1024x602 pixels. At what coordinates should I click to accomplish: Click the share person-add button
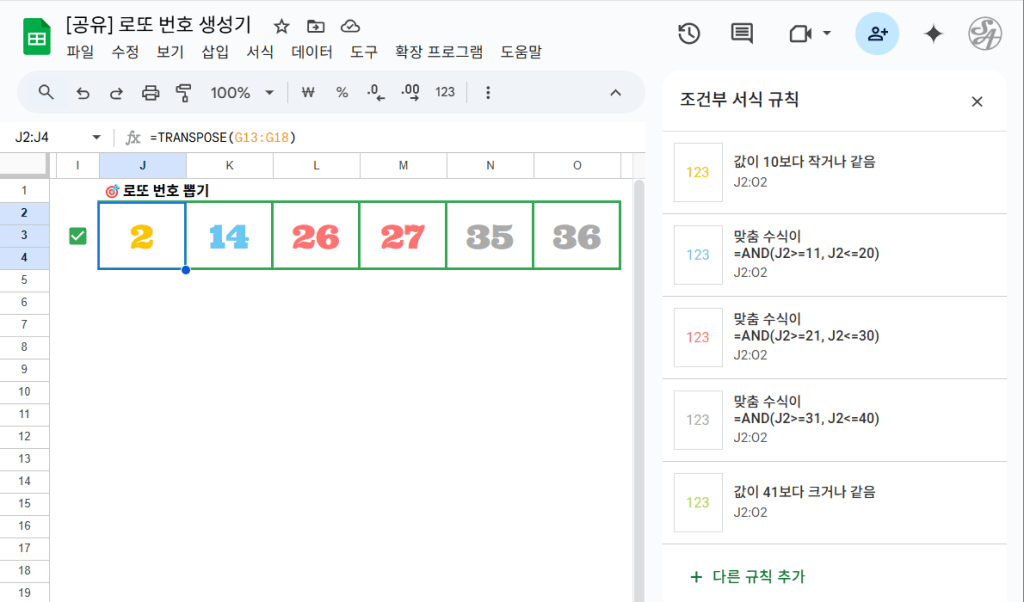tap(877, 34)
